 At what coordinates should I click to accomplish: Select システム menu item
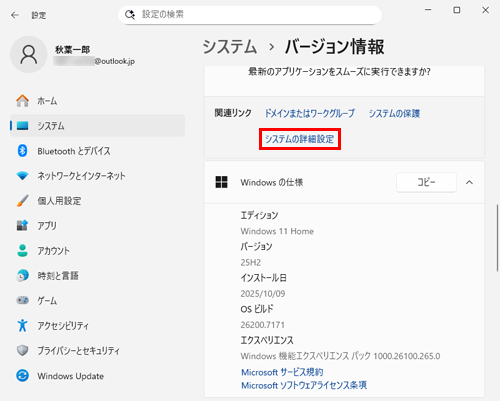(97, 126)
